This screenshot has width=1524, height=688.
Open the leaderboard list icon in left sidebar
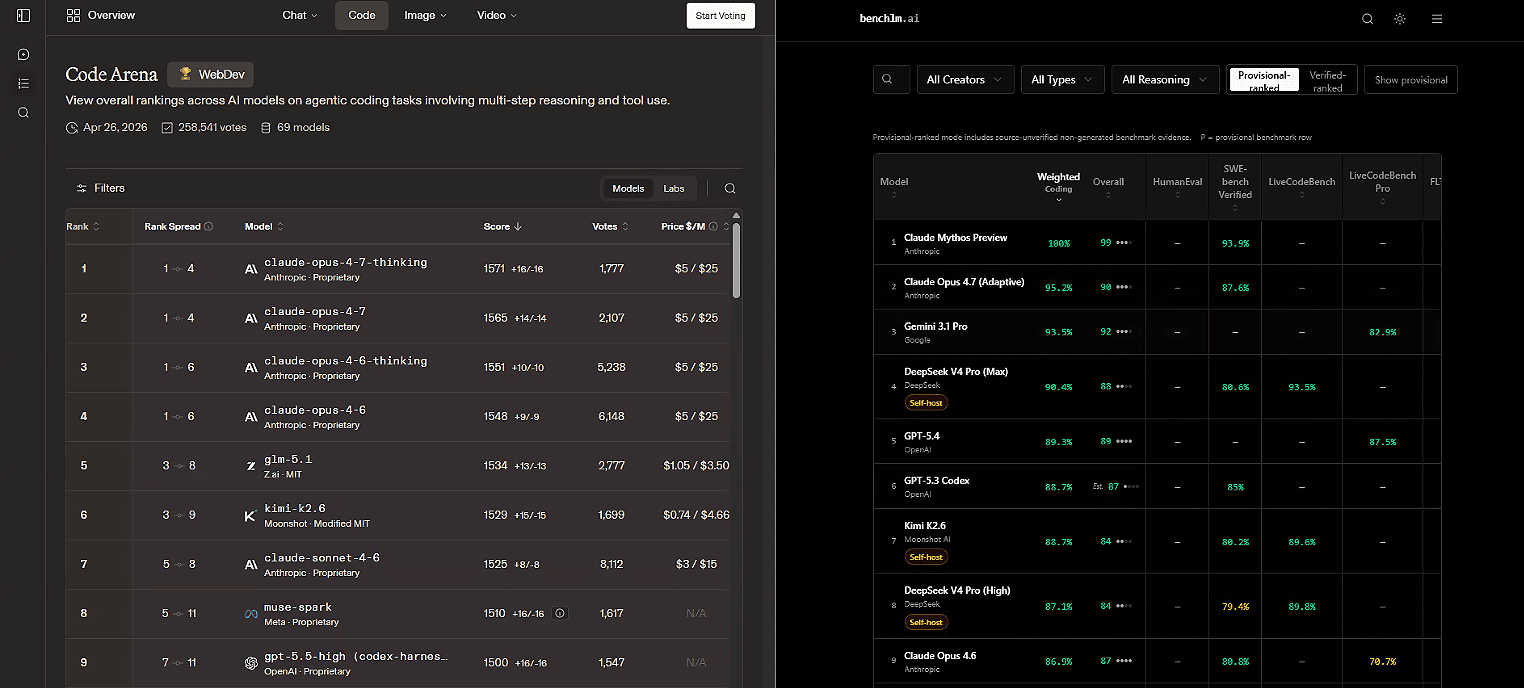[x=23, y=83]
